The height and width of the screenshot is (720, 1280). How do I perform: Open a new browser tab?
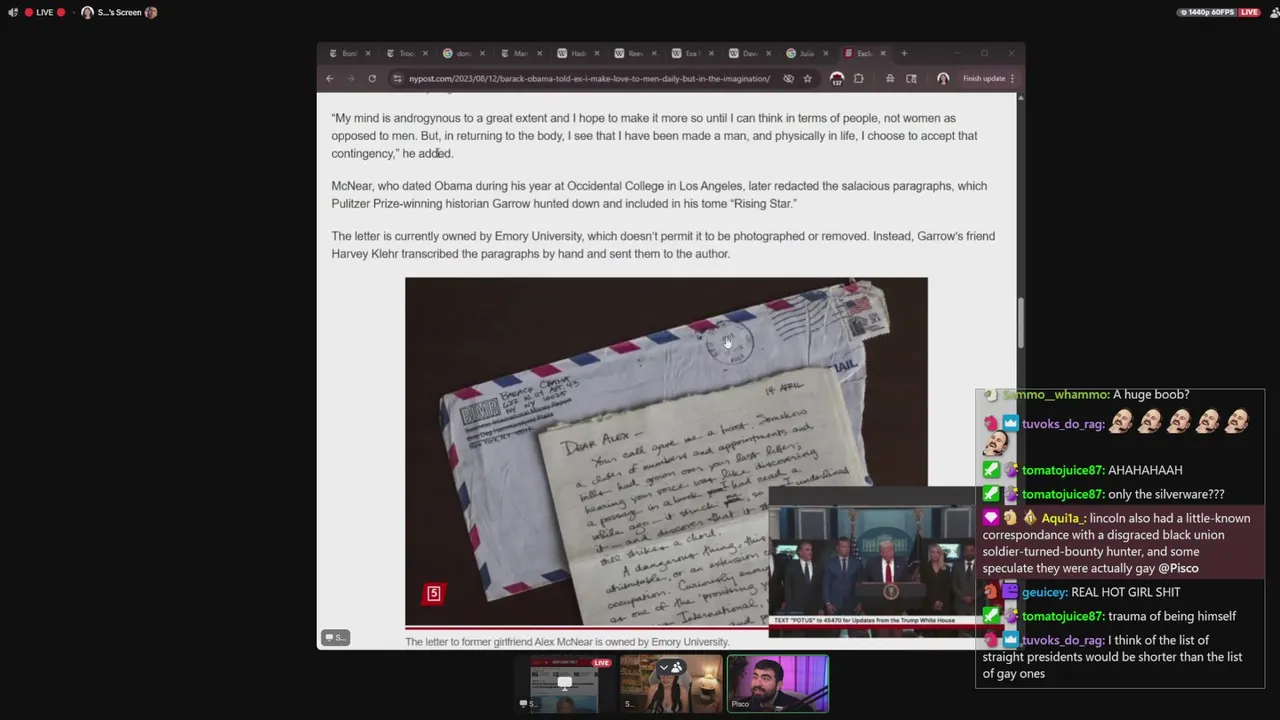coord(904,53)
